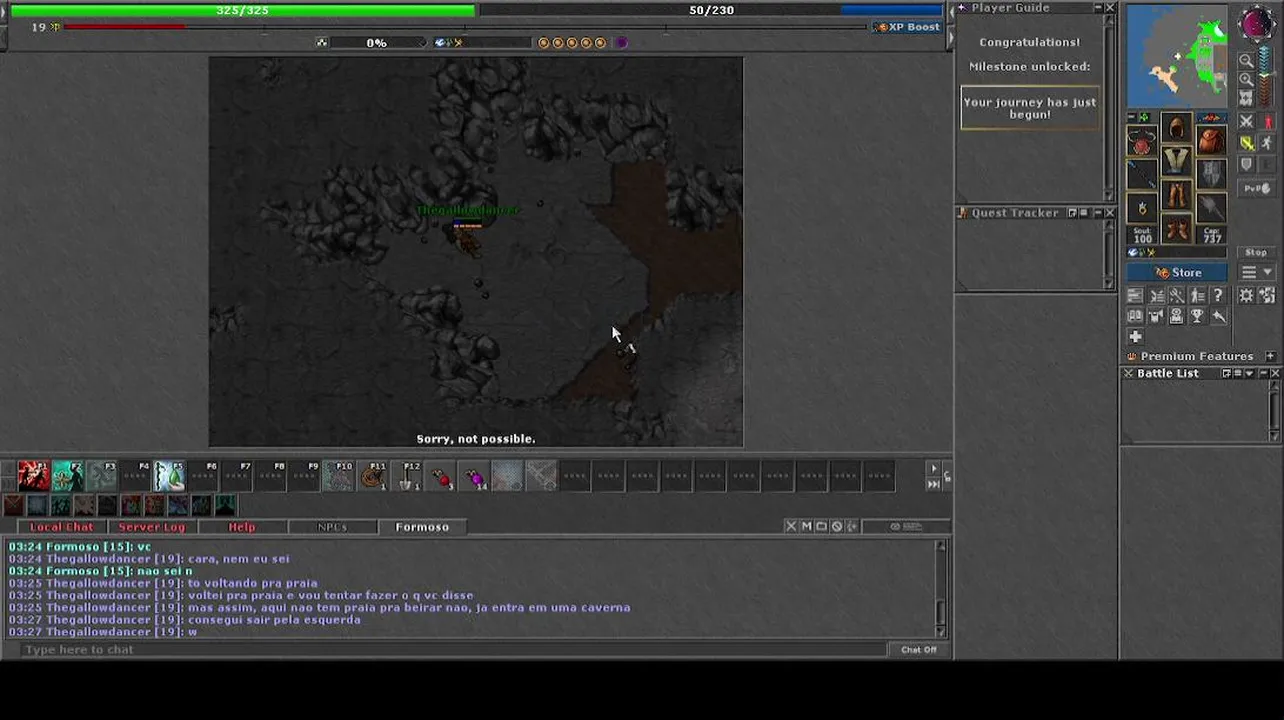Use the F1 red spell hotkey

(33, 476)
